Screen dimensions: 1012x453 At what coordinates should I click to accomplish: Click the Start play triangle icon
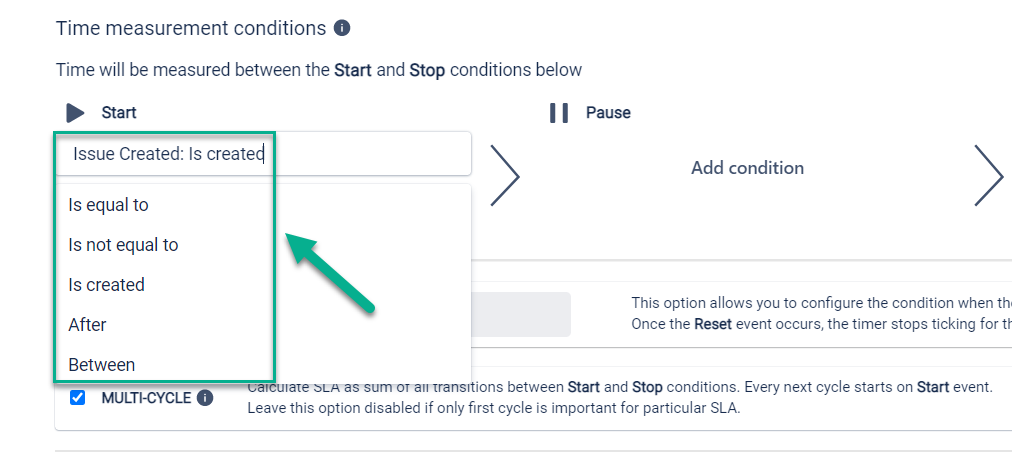coord(75,113)
